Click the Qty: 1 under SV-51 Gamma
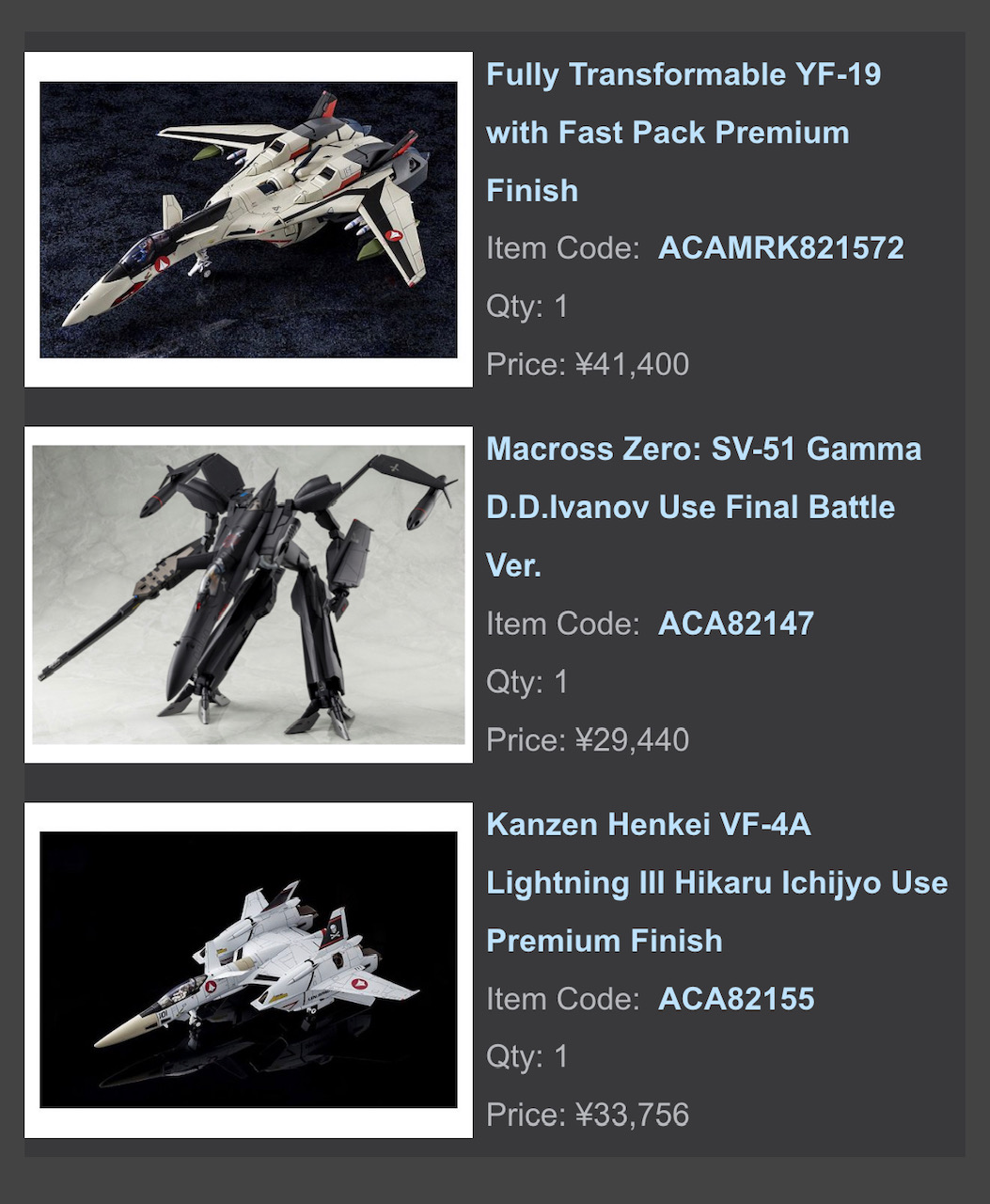This screenshot has height=1204, width=990. 527,682
